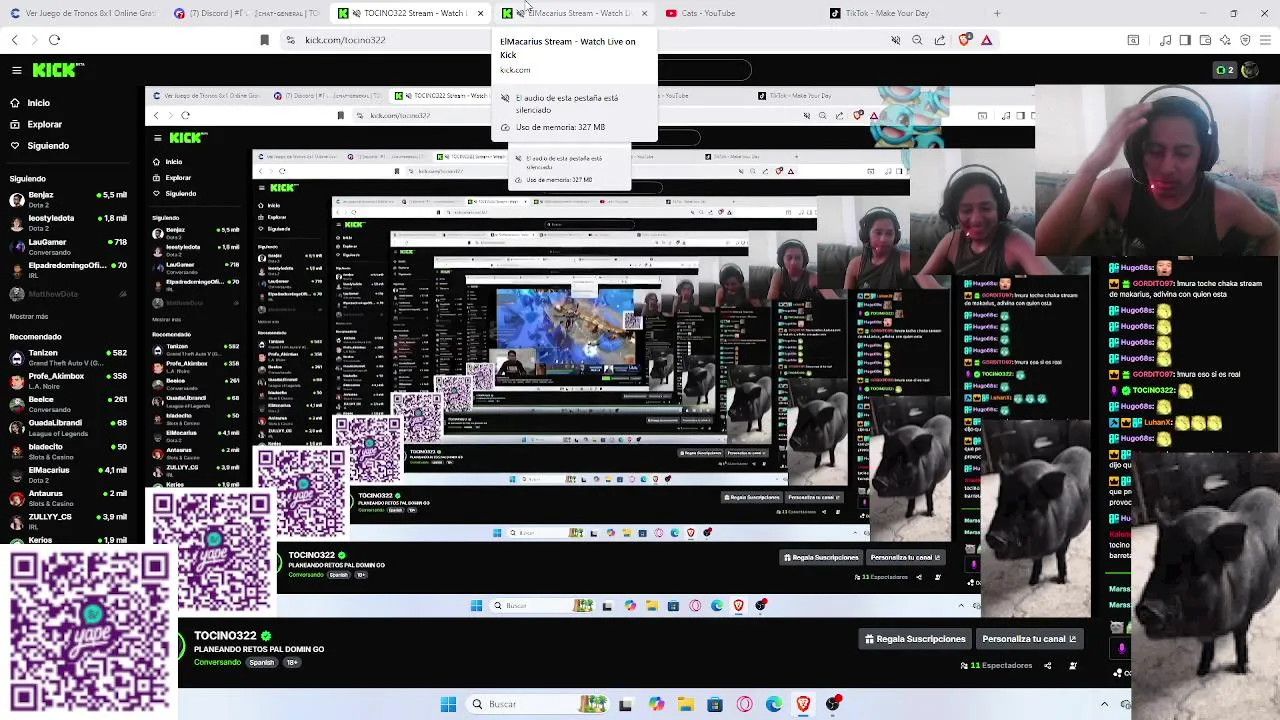Viewport: 1280px width, 720px height.
Task: Open recommended channel Beelce
Action: pyautogui.click(x=68, y=404)
